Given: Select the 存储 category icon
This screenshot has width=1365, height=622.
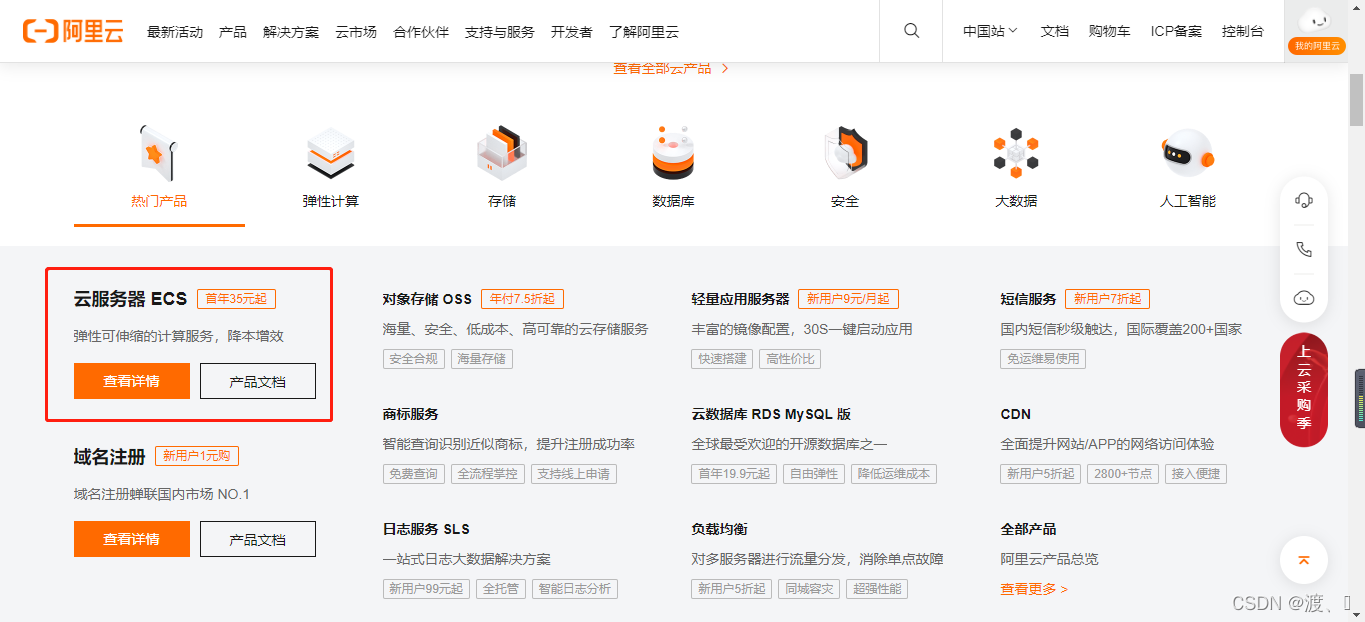Looking at the screenshot, I should 502,153.
